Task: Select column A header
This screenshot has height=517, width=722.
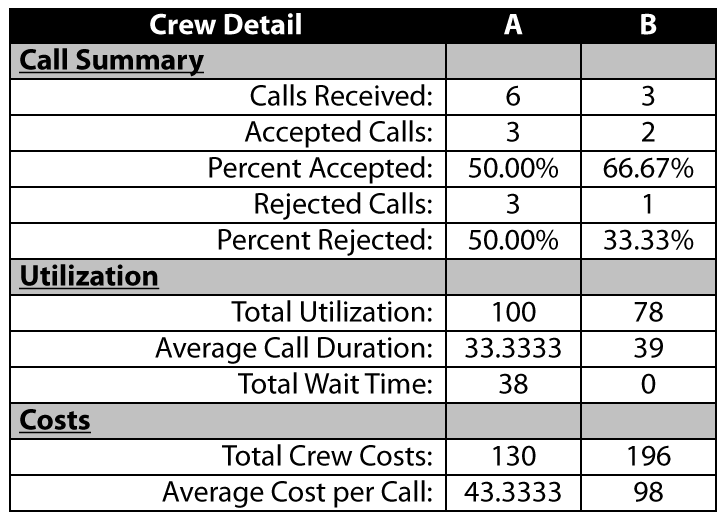Action: (x=513, y=25)
